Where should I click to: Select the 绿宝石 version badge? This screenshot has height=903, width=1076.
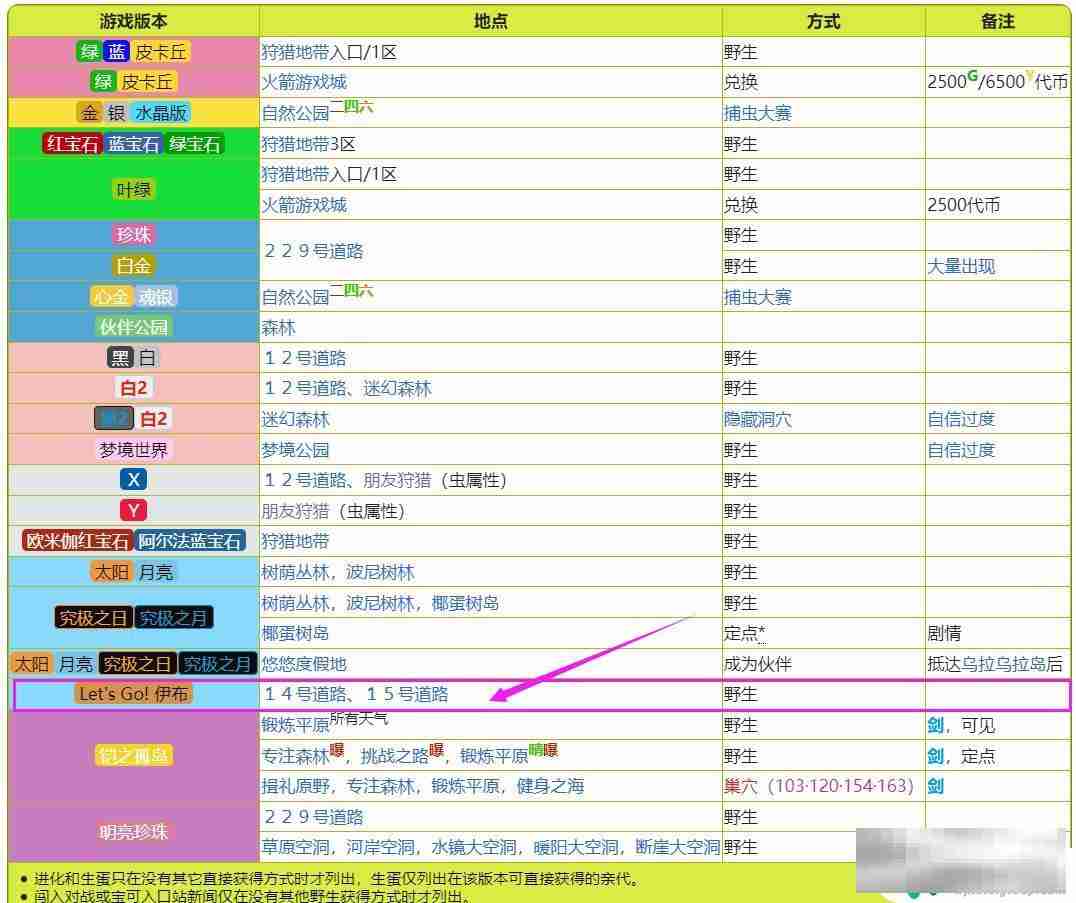[195, 143]
